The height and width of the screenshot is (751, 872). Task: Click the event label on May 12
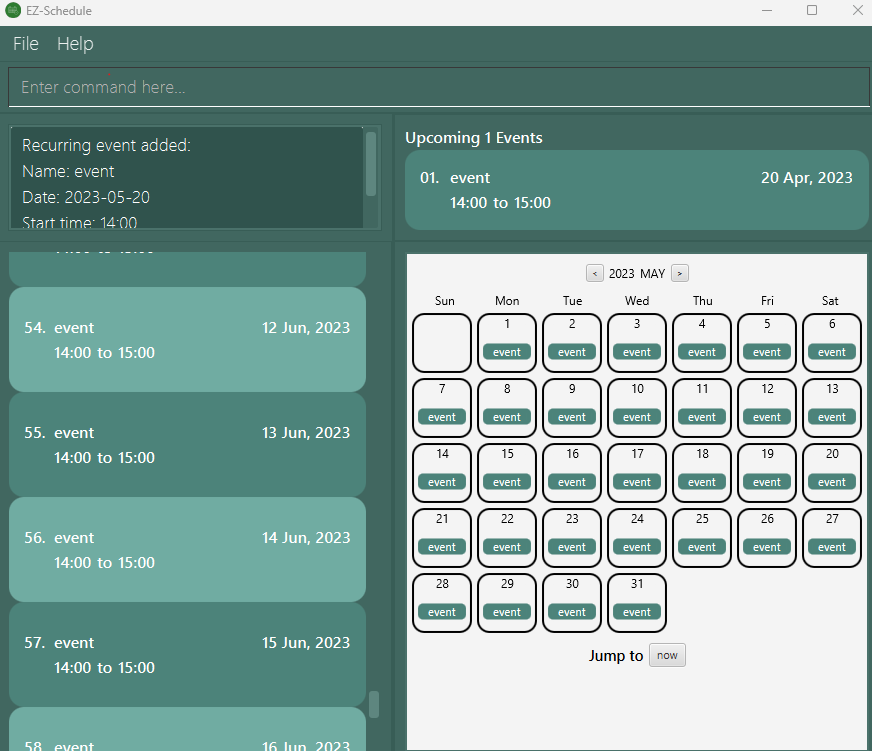(767, 417)
